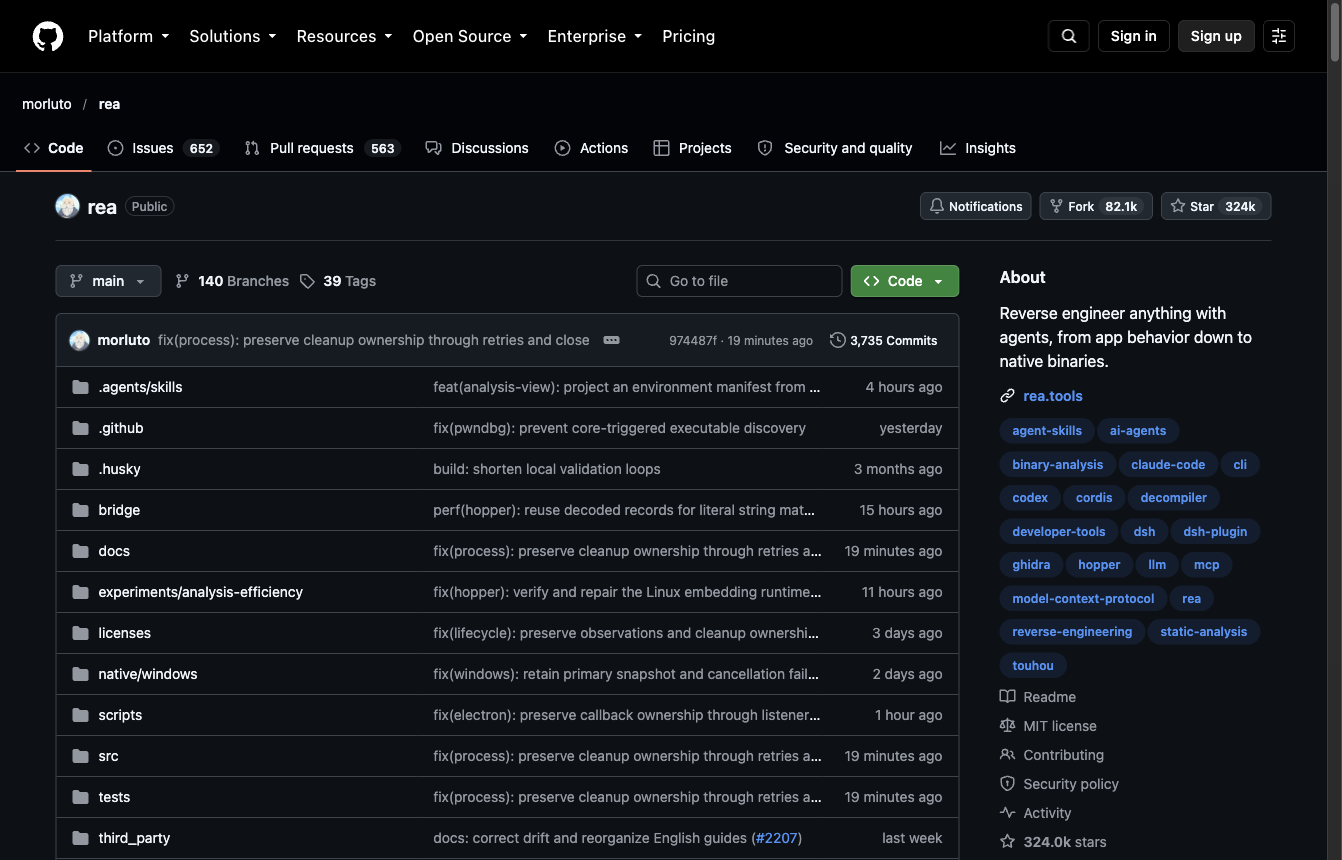This screenshot has height=860, width=1342.
Task: Click the Sign up button
Action: point(1216,36)
